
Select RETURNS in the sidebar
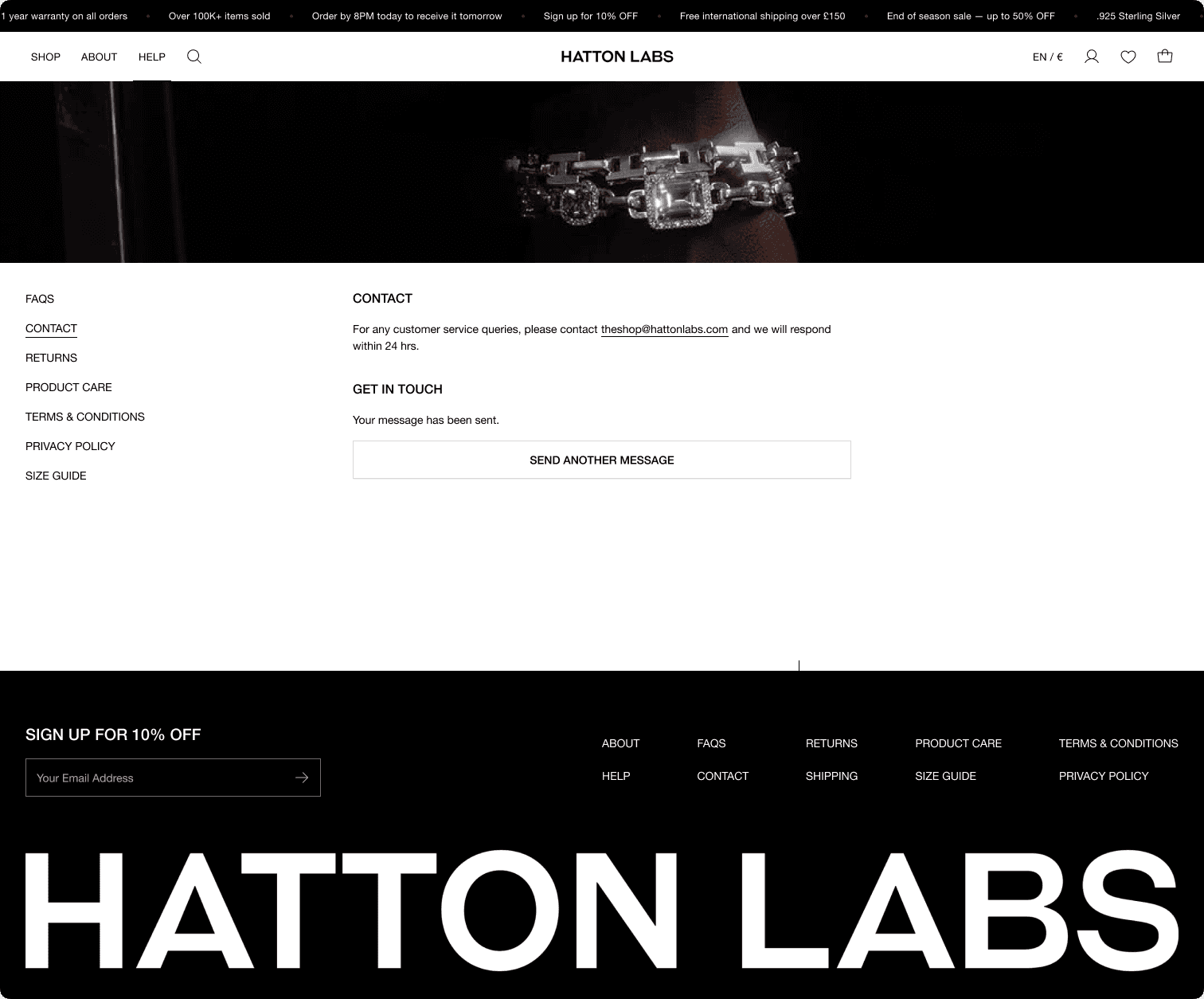[51, 358]
